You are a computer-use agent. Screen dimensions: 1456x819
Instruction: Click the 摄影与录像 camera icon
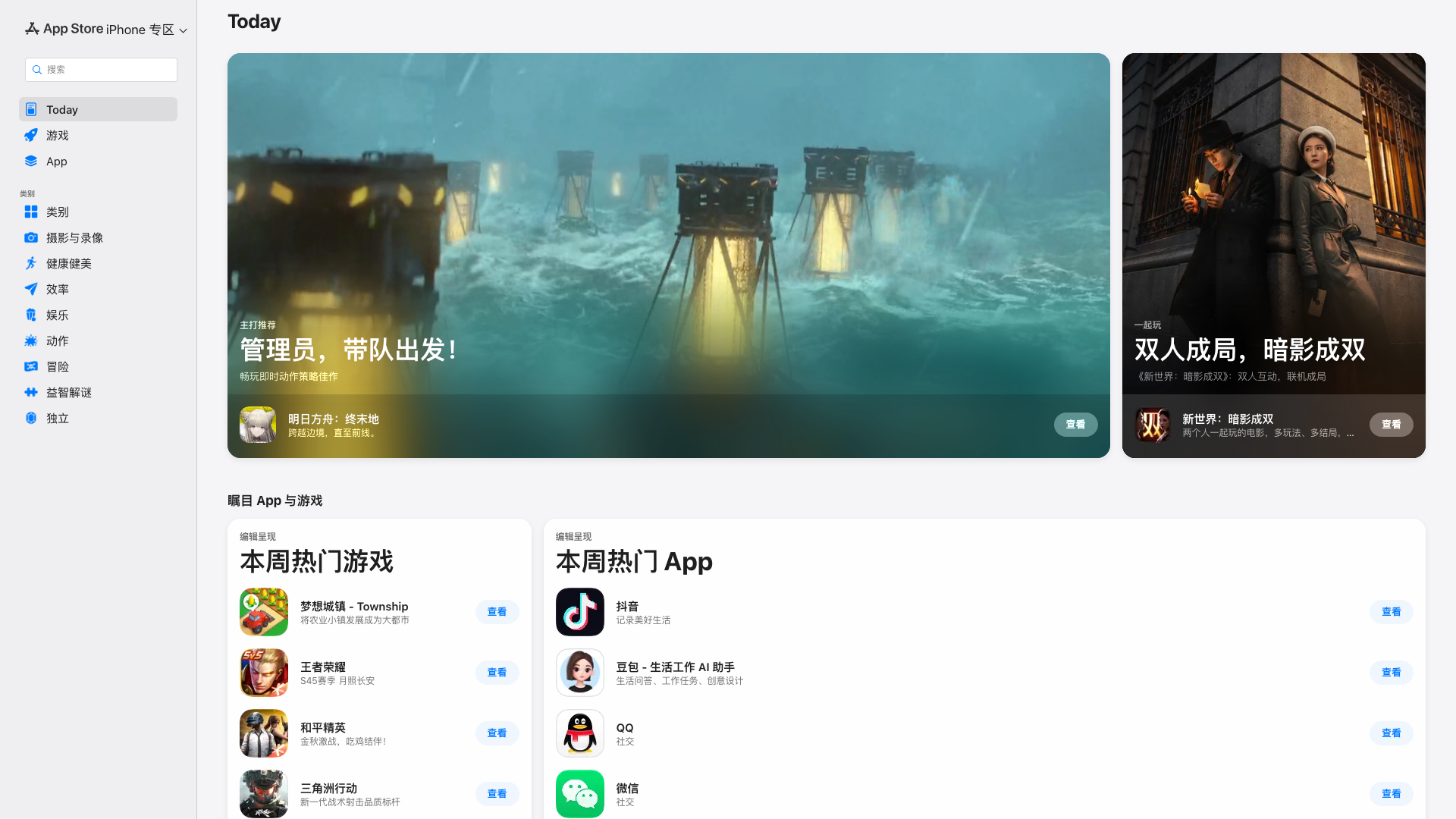tap(31, 238)
